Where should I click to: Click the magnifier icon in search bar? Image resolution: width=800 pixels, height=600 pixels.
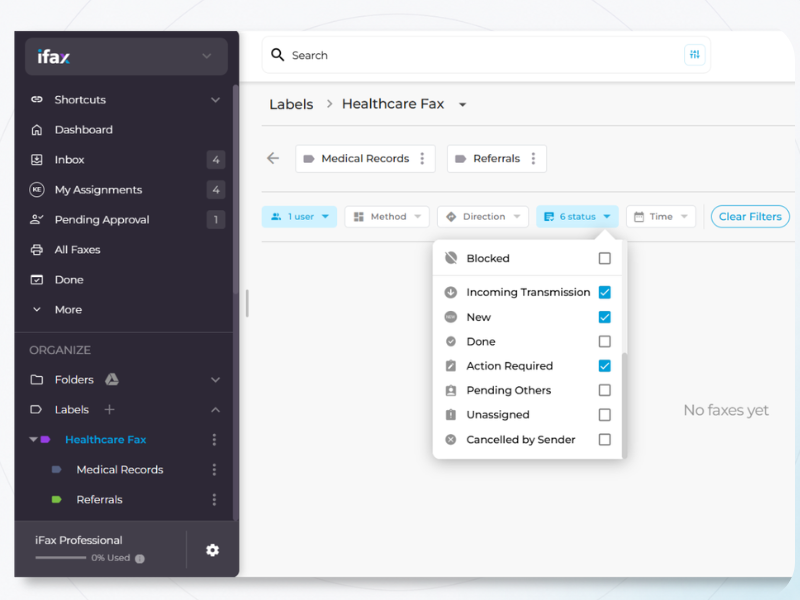click(277, 55)
